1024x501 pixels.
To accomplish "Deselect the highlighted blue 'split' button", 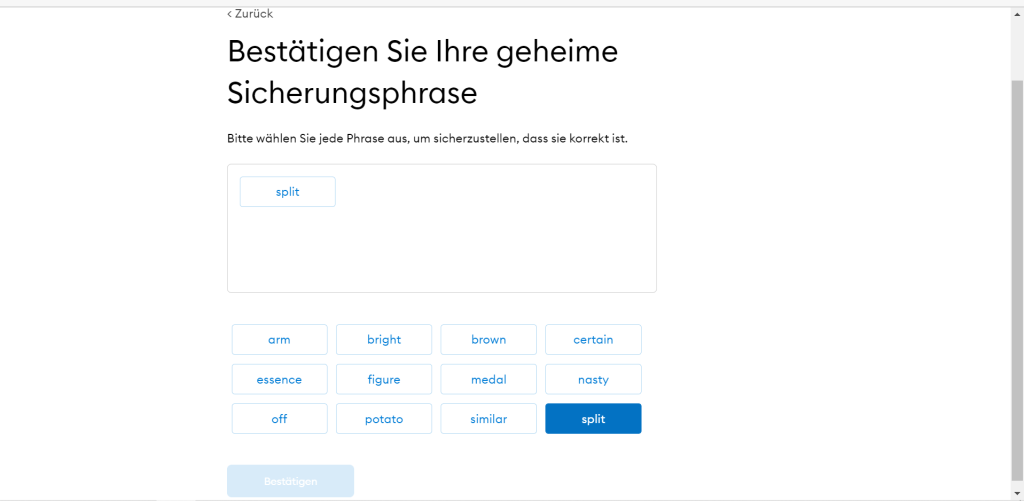I will pyautogui.click(x=593, y=419).
